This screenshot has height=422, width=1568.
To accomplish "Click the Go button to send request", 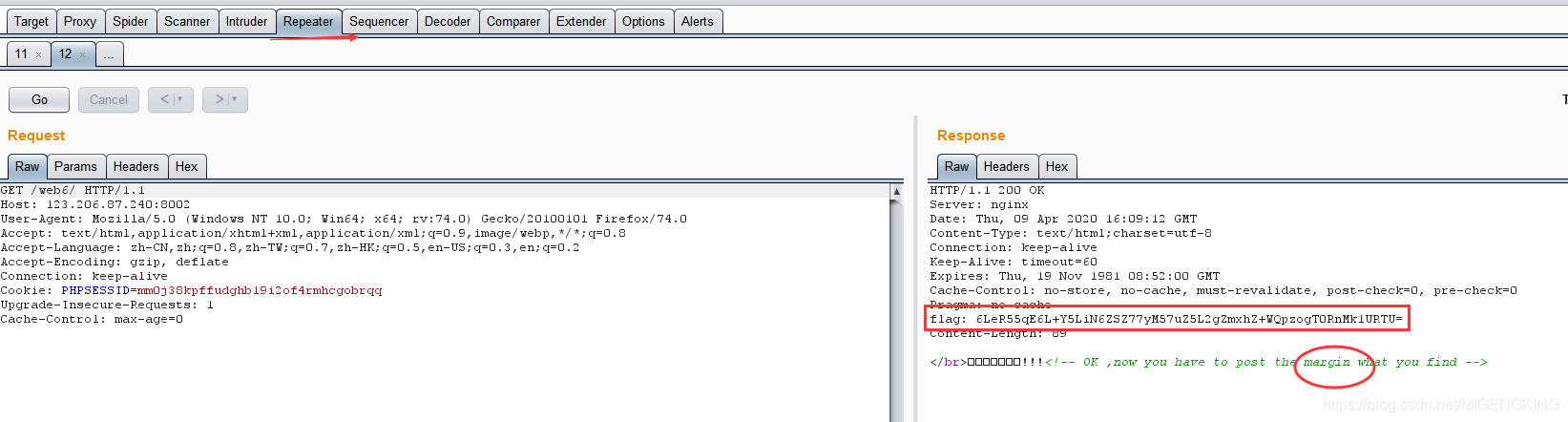I will [39, 99].
